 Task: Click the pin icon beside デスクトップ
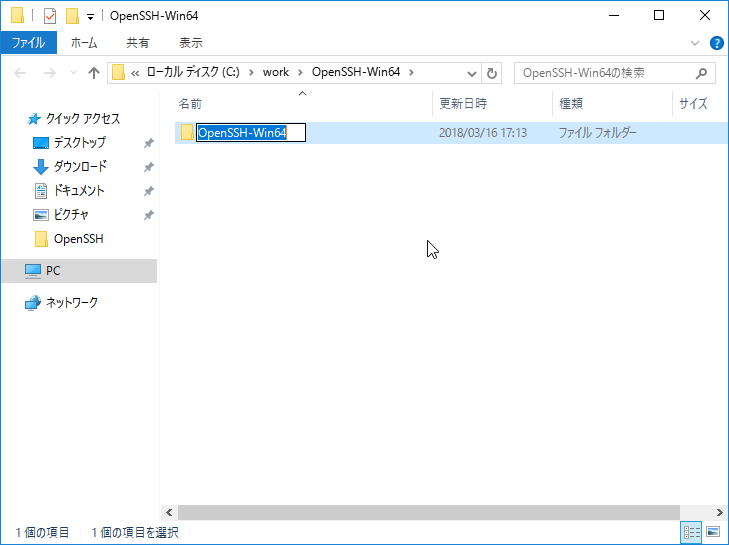[x=148, y=143]
